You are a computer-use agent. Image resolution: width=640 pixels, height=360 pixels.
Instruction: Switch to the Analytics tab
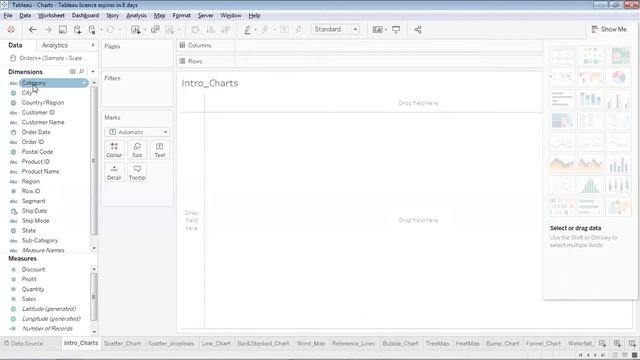click(55, 45)
